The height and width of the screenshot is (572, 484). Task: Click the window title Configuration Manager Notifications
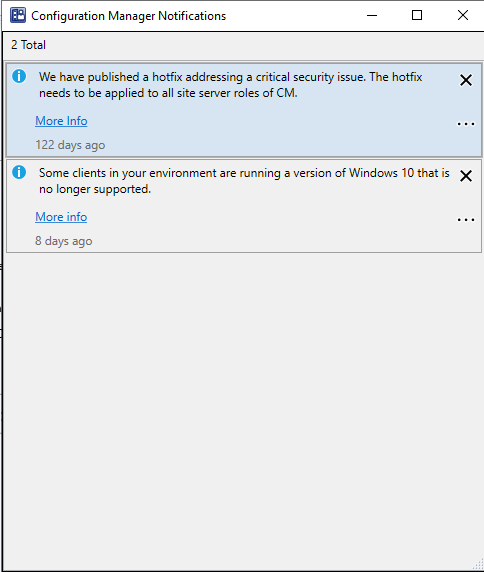pyautogui.click(x=128, y=16)
